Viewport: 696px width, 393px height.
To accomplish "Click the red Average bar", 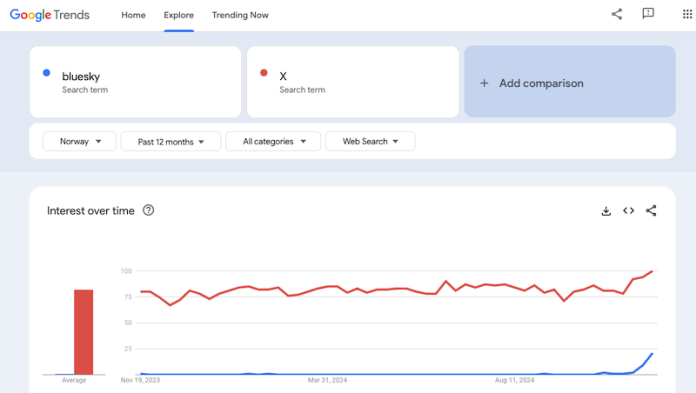I will [83, 332].
